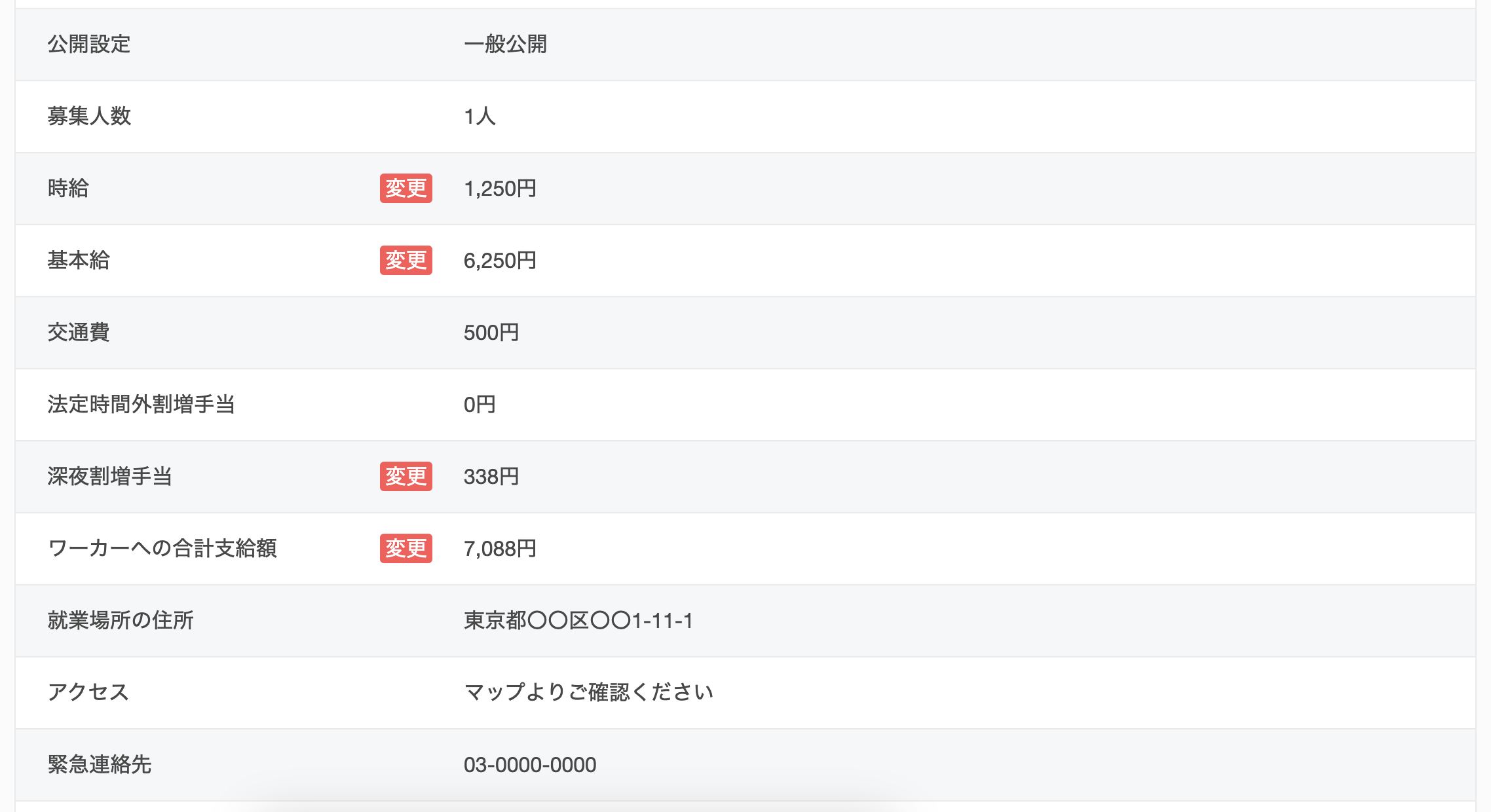The image size is (1491, 812).
Task: Select the phone number 03-0000-0000
Action: click(530, 765)
